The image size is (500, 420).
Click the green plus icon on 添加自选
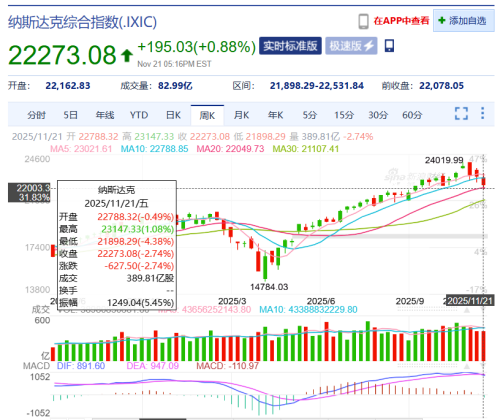442,20
